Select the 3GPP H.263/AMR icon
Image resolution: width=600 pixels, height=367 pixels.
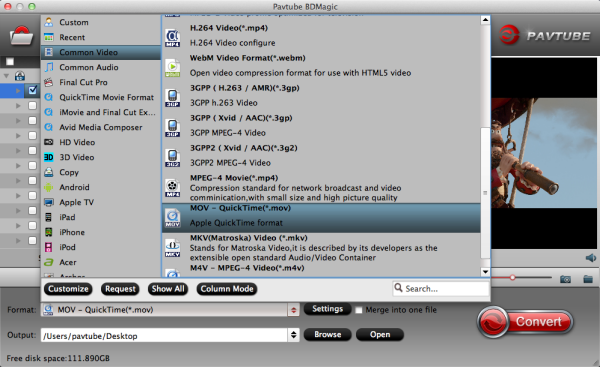(173, 98)
